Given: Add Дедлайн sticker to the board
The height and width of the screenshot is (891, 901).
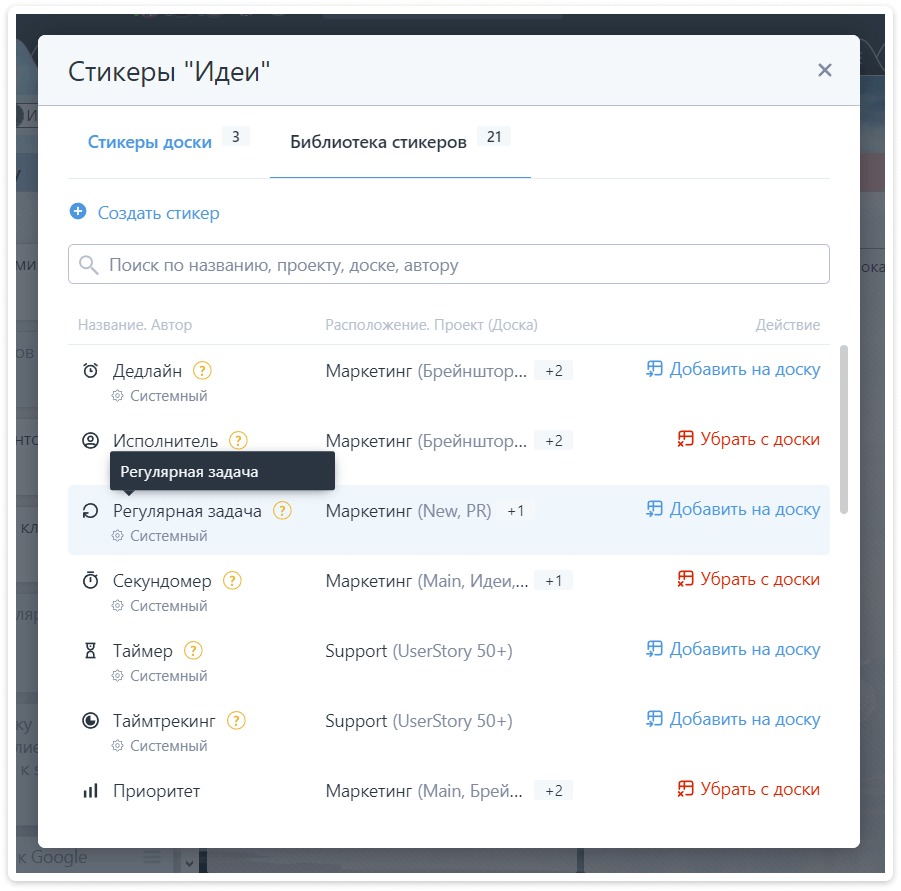Looking at the screenshot, I should 733,370.
